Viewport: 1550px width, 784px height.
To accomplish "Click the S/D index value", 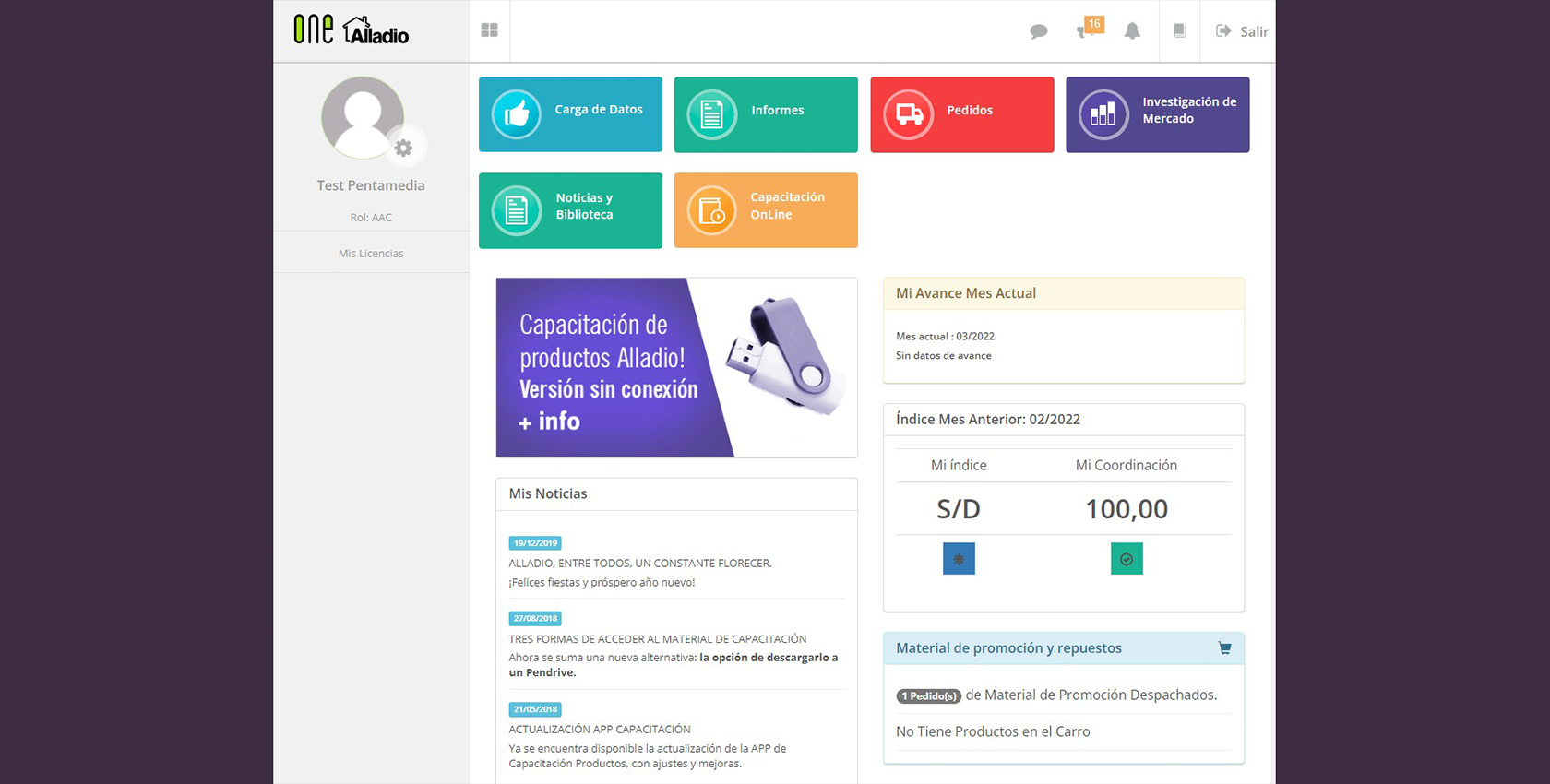I will [x=959, y=509].
